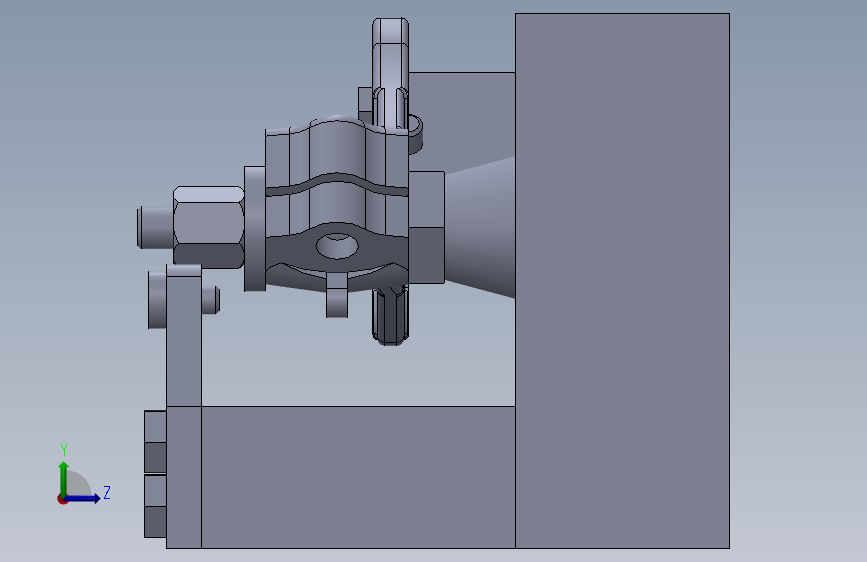Image resolution: width=867 pixels, height=562 pixels.
Task: Select the round hole in the clamp body
Action: pos(337,246)
